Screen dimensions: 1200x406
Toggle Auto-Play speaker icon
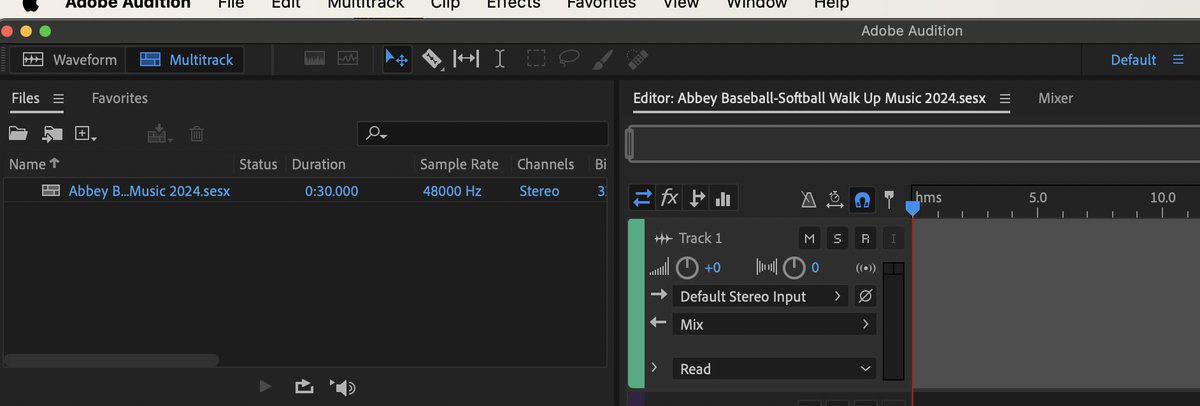343,387
